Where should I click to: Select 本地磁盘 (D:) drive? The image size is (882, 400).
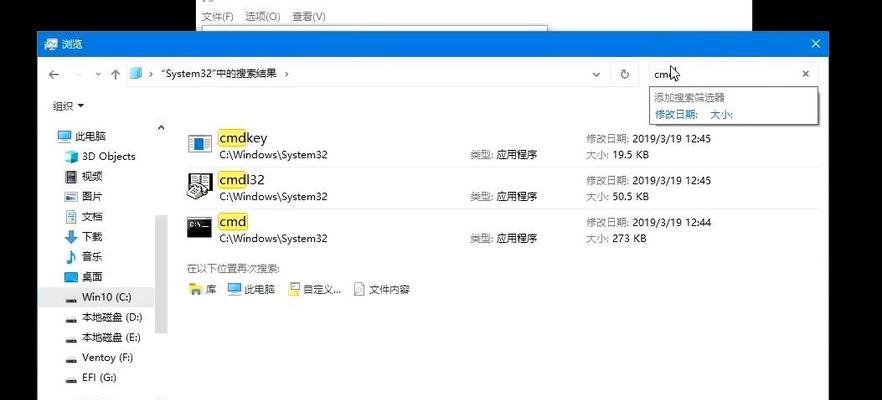coord(104,317)
